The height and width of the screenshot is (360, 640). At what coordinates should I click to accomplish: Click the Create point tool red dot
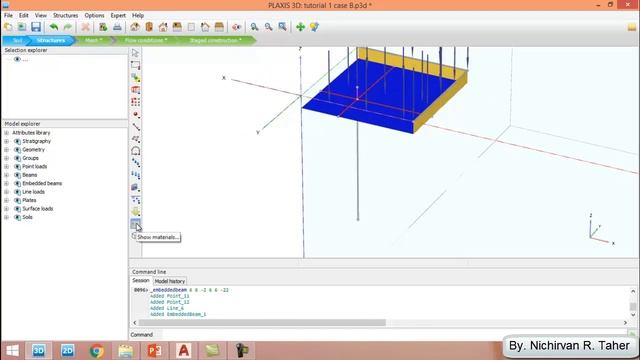click(136, 114)
